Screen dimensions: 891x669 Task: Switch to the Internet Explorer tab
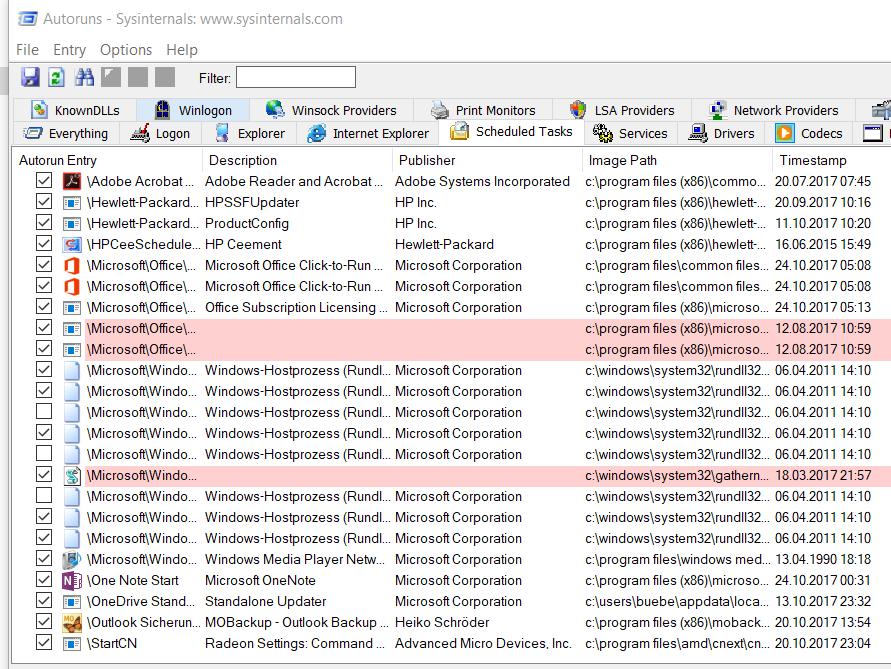click(x=368, y=134)
